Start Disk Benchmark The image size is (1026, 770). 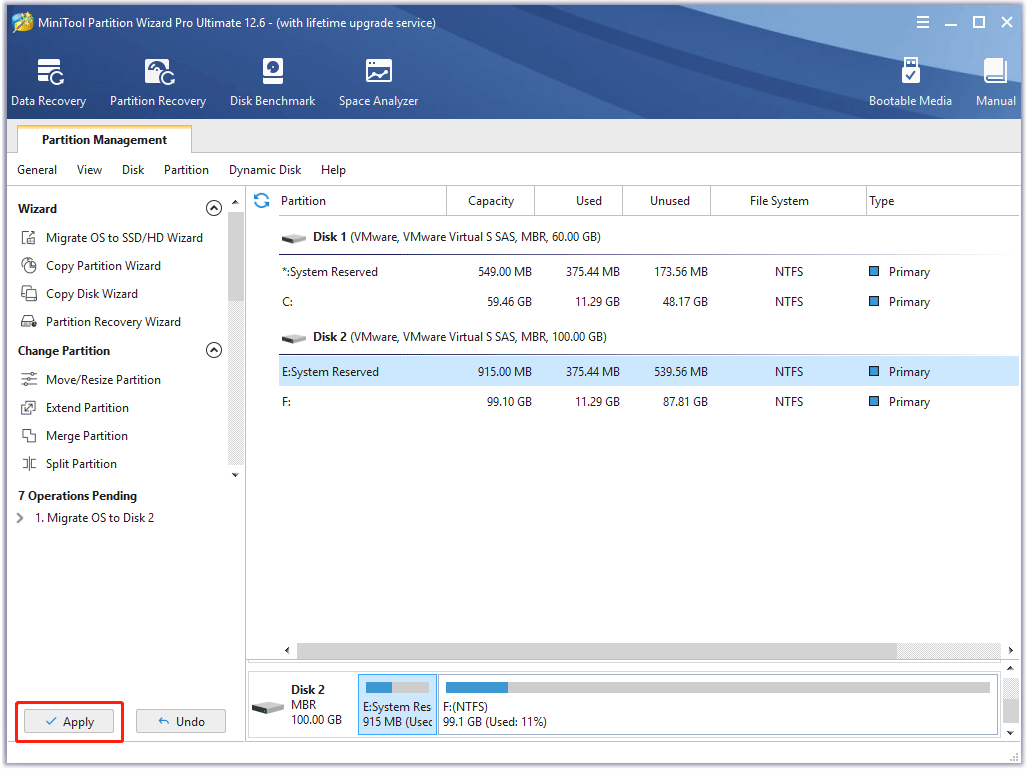[272, 82]
